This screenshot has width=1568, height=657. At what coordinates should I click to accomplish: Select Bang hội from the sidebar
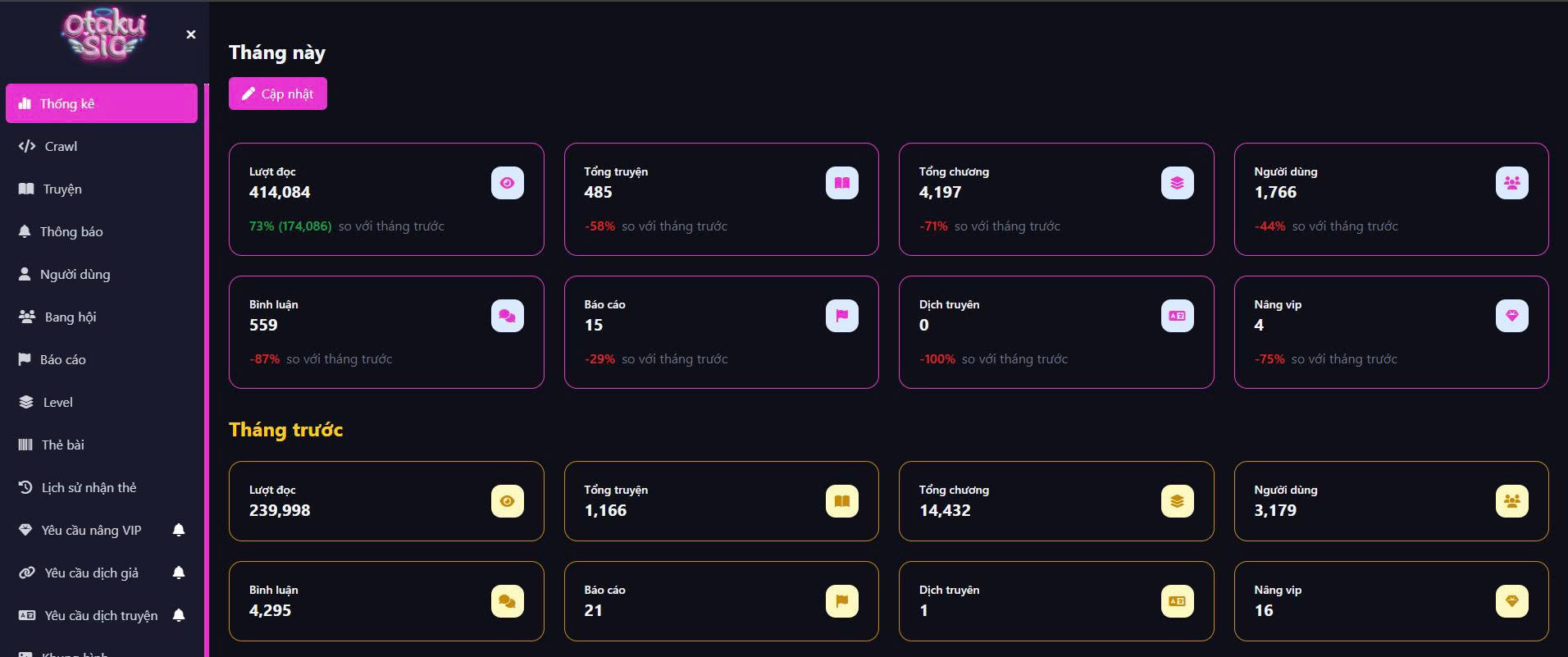click(71, 317)
